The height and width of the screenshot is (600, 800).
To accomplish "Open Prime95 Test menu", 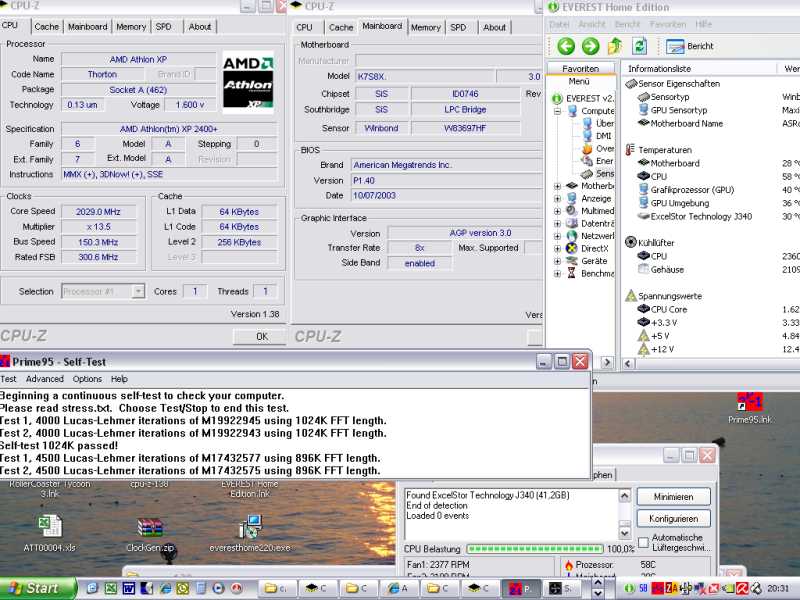I will 8,379.
